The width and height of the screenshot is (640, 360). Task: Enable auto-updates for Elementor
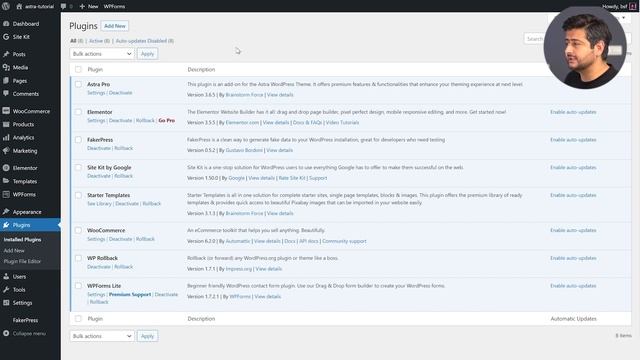point(573,112)
